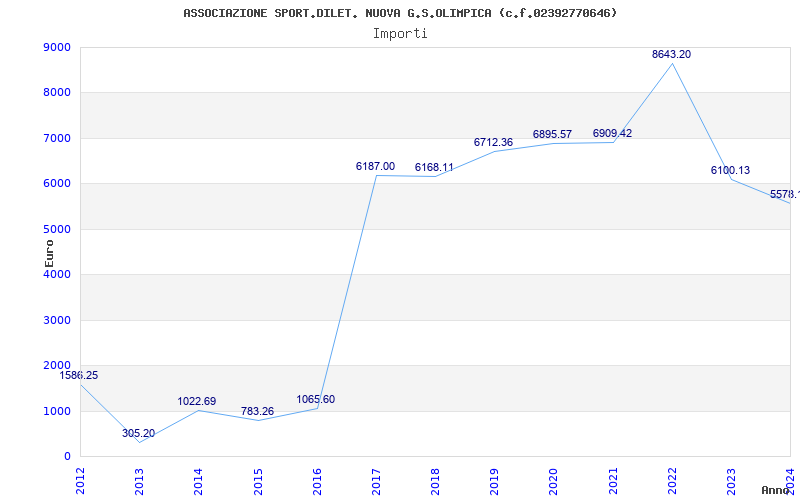Click the 8000 y-axis tick label

point(57,93)
